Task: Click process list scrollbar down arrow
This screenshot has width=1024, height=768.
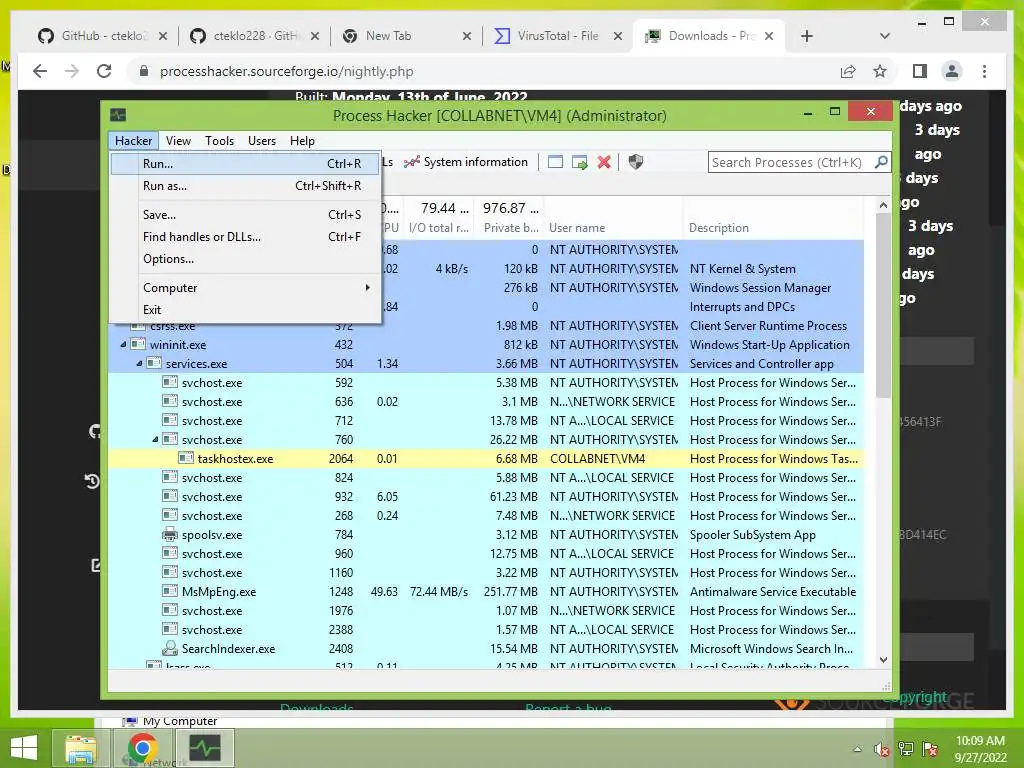Action: (884, 660)
